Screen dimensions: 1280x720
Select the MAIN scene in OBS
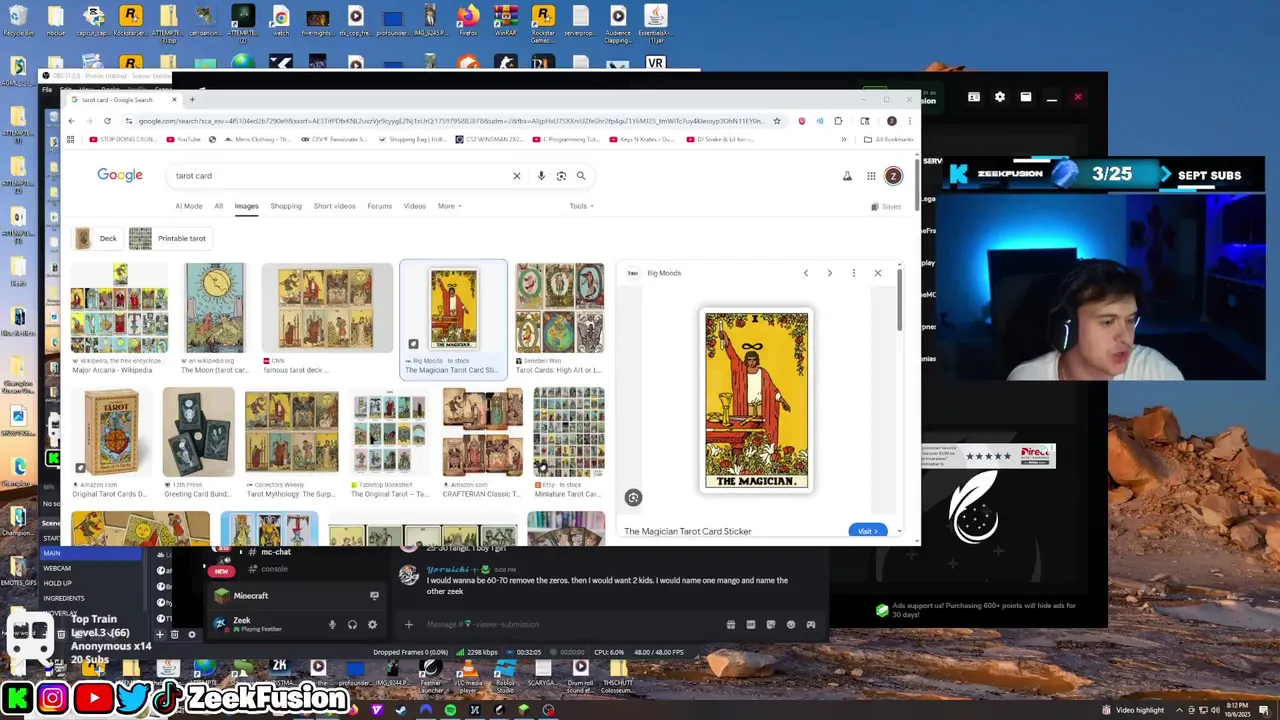90,553
